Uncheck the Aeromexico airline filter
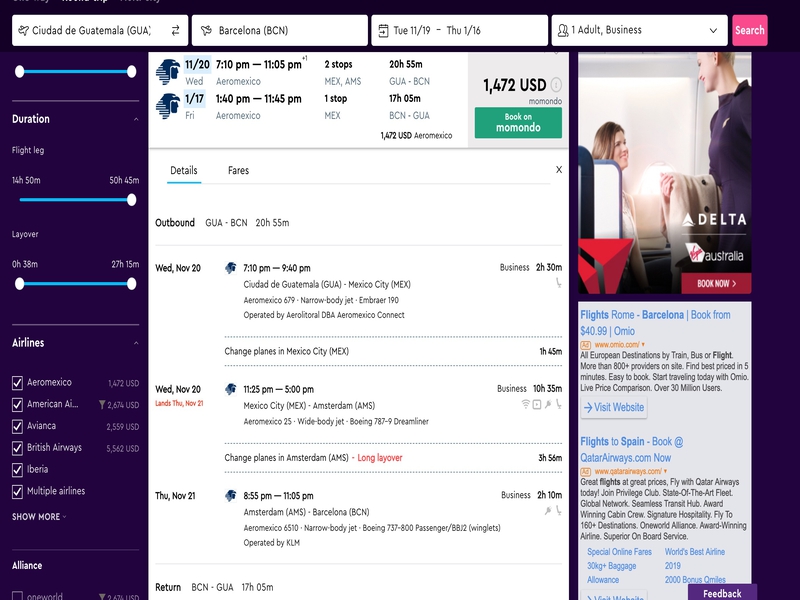The width and height of the screenshot is (800, 600). (x=17, y=383)
